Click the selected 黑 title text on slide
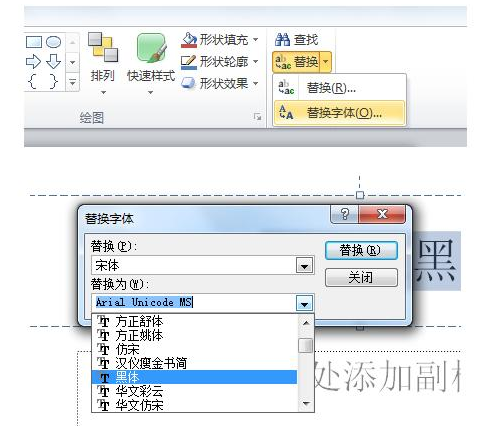 [436, 261]
